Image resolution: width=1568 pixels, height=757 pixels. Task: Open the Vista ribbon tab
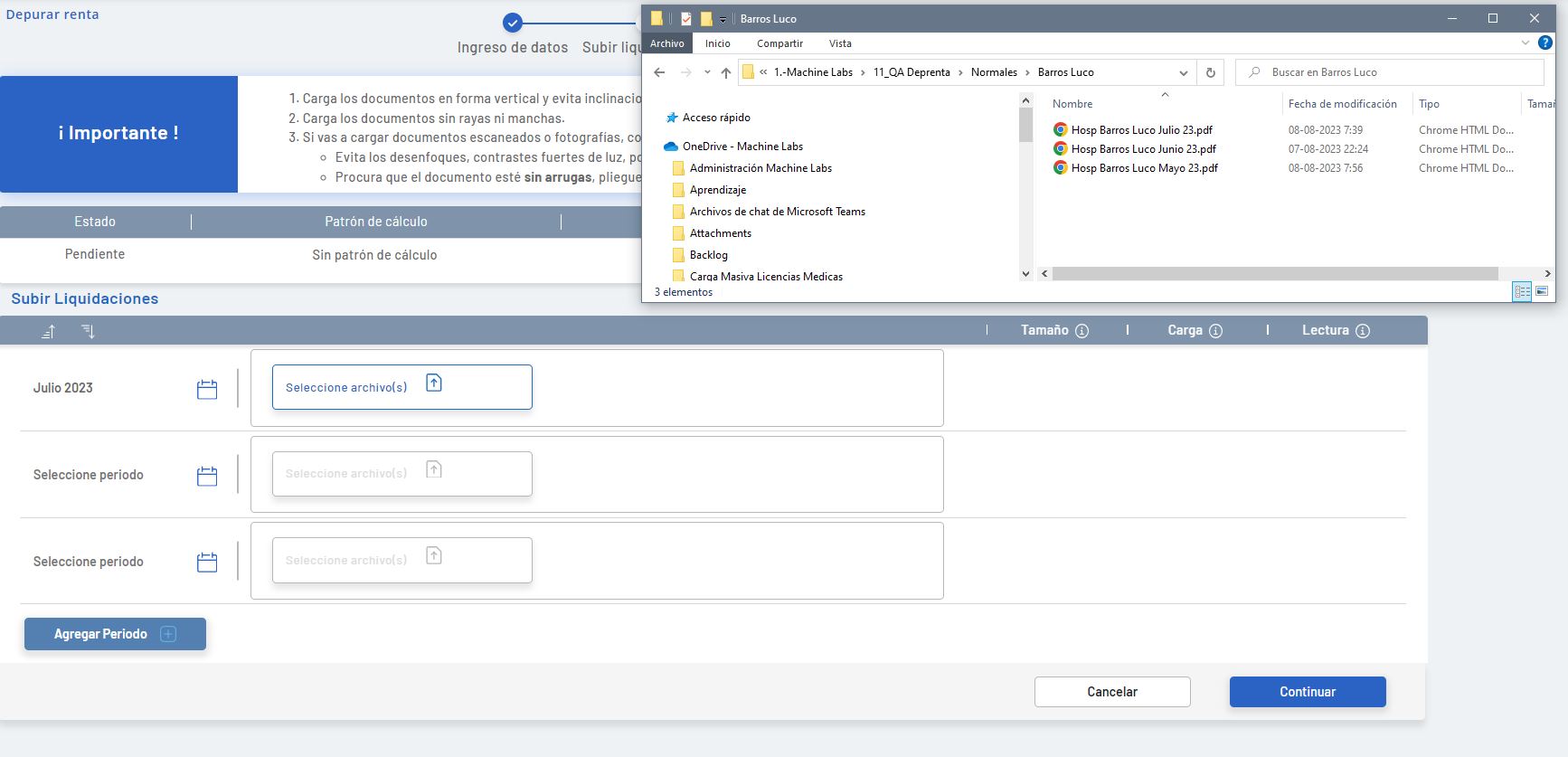click(x=840, y=43)
